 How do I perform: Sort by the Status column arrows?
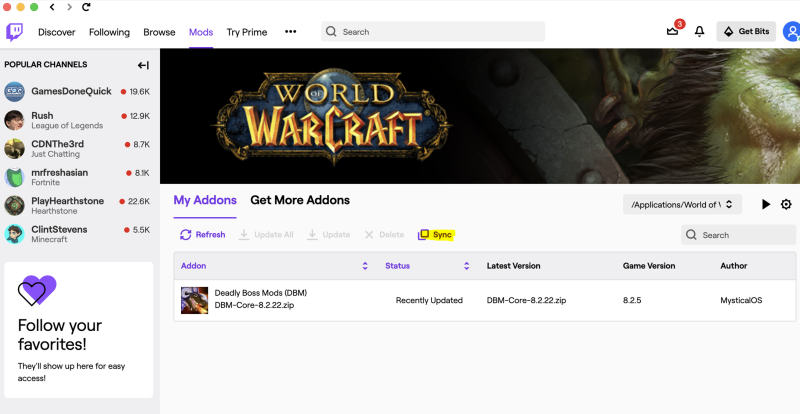coord(466,266)
